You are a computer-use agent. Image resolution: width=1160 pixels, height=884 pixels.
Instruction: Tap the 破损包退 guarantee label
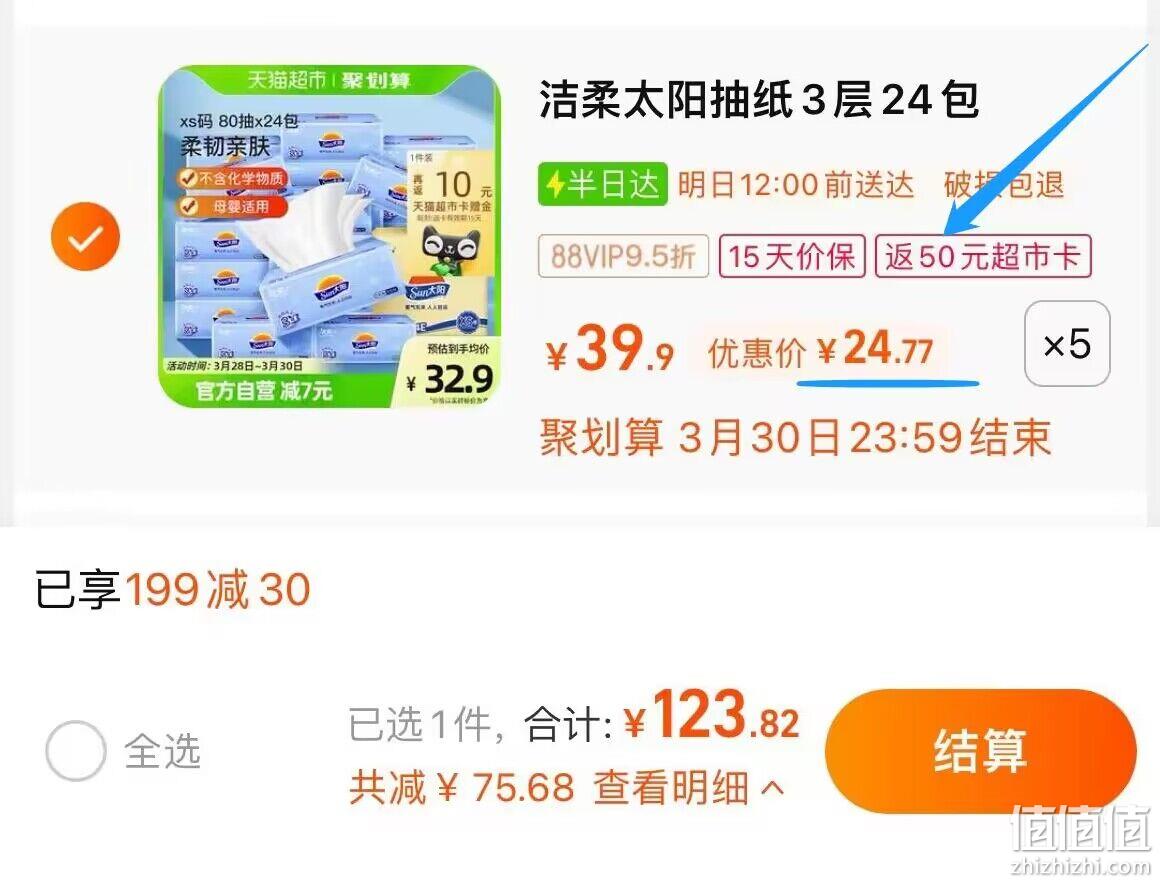[1004, 185]
